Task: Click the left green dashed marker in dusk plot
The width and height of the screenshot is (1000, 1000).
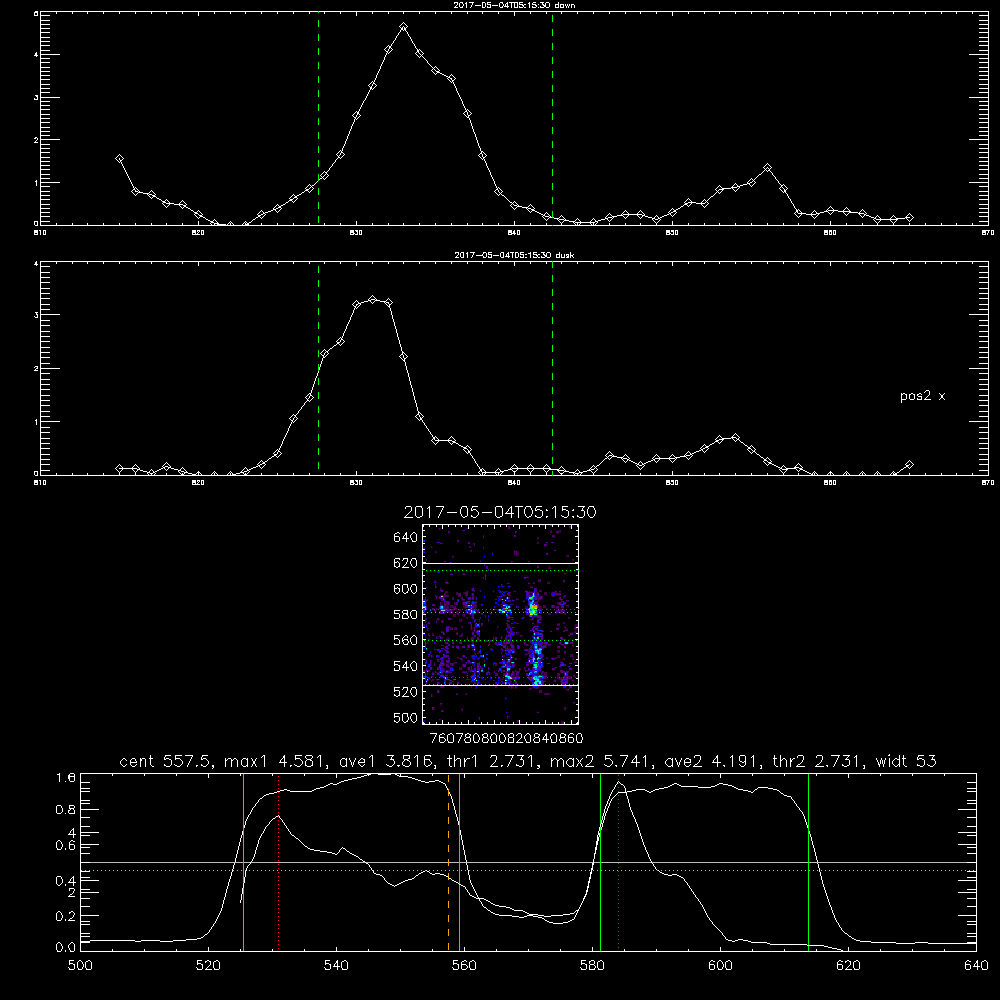Action: (318, 369)
